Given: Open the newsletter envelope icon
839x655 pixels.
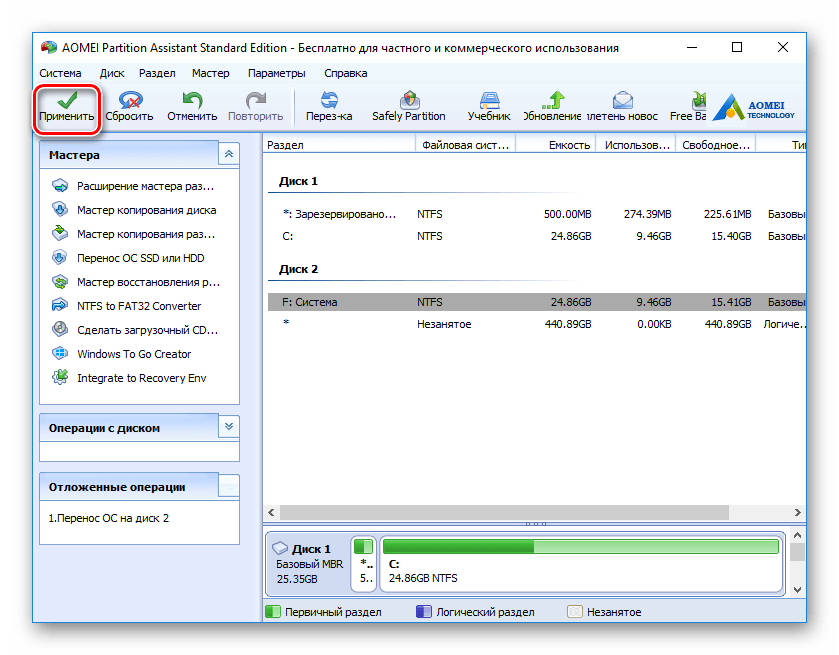Looking at the screenshot, I should [623, 100].
